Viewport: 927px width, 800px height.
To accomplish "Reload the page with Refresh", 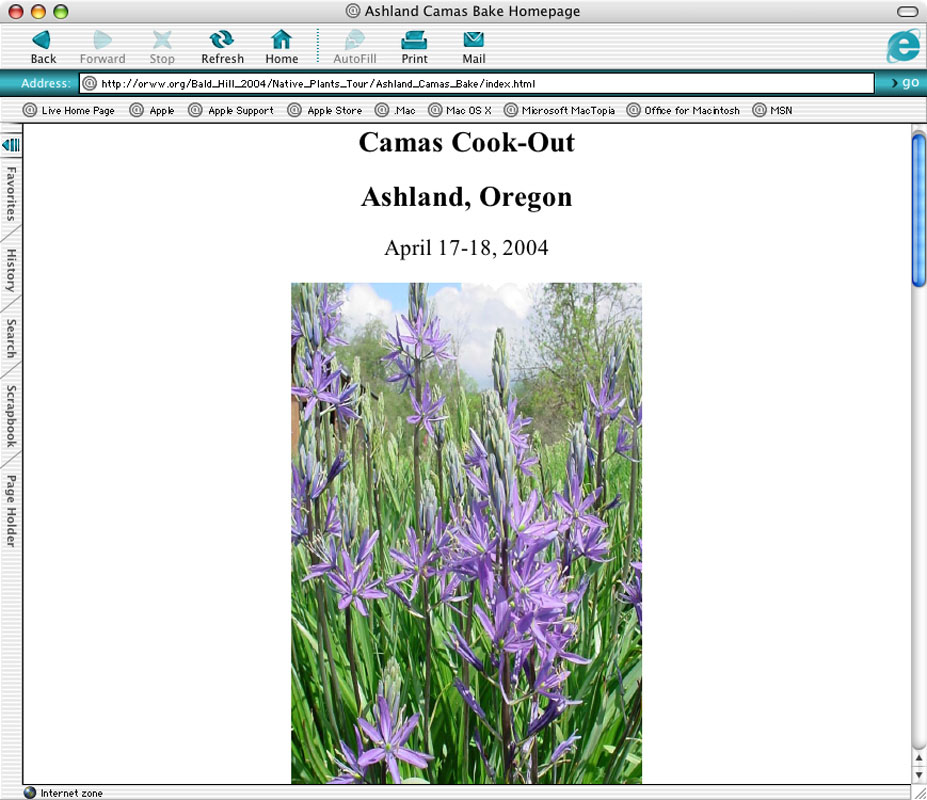I will coord(222,46).
